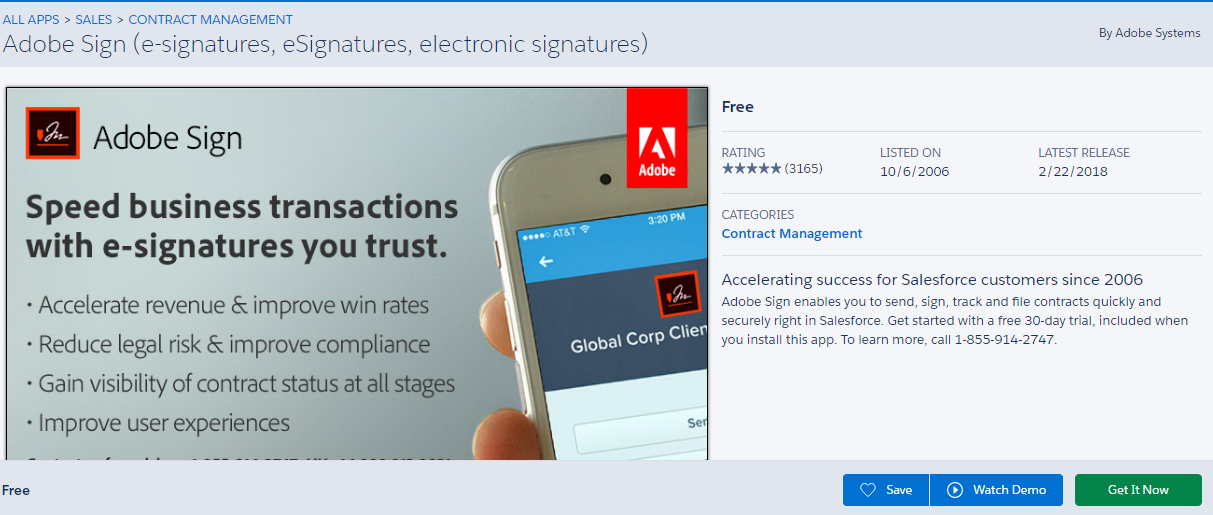Click the back arrow on phone screen
The width and height of the screenshot is (1213, 515).
pyautogui.click(x=546, y=262)
